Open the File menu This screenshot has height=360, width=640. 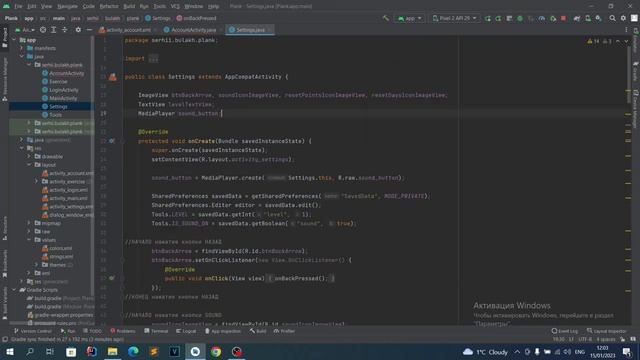tap(18, 7)
